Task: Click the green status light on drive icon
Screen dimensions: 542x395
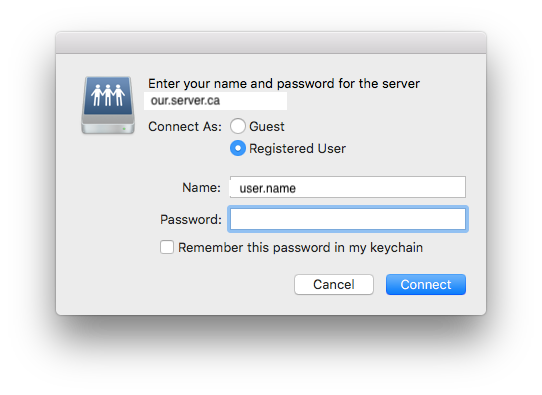Action: [124, 129]
